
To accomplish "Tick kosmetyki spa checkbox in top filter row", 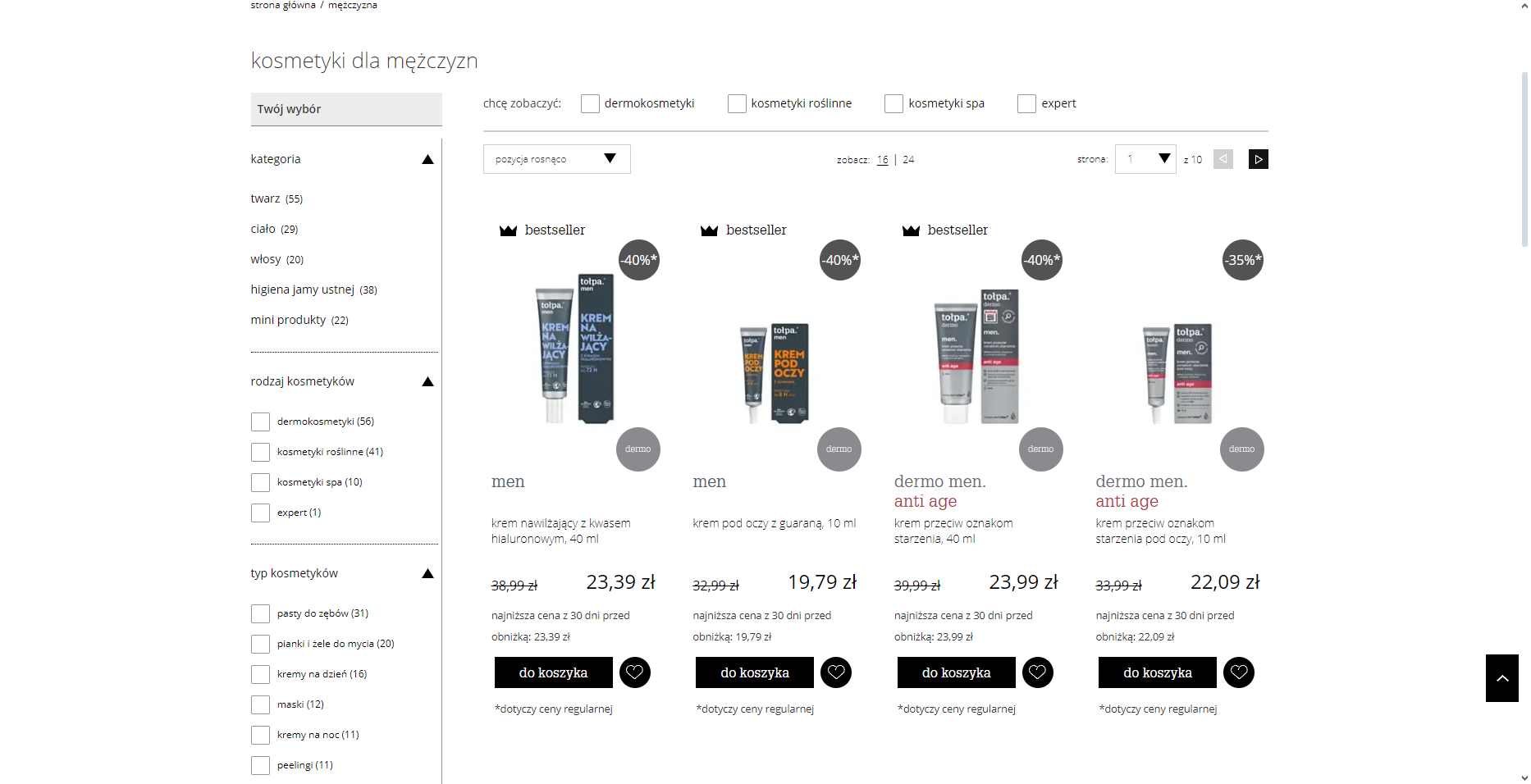I will click(893, 103).
